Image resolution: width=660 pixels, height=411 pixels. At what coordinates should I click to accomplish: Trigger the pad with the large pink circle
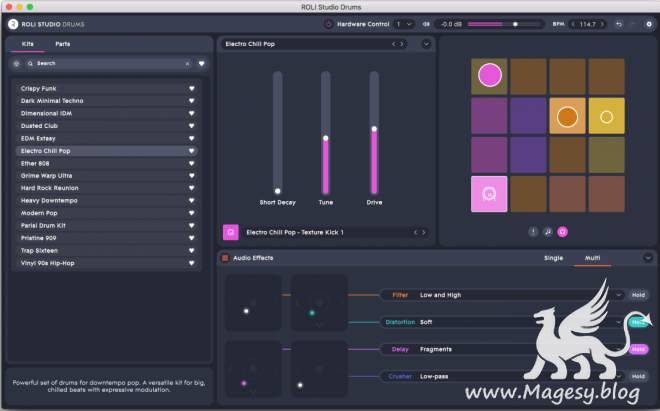coord(489,76)
